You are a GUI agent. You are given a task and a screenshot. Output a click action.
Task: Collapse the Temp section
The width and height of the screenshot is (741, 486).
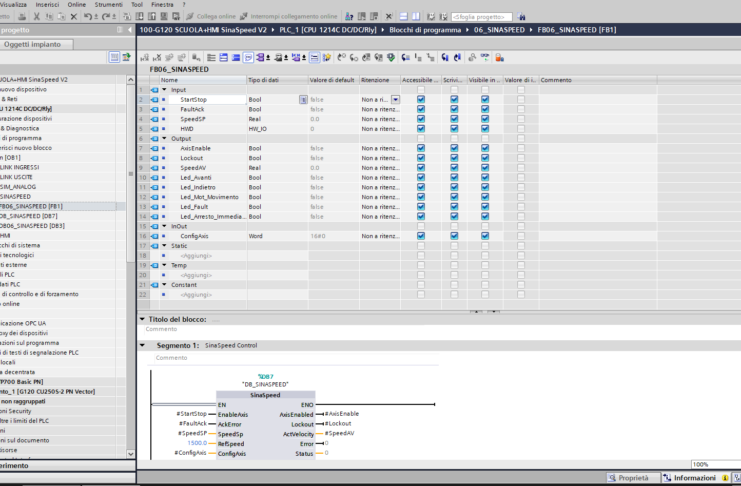click(164, 265)
